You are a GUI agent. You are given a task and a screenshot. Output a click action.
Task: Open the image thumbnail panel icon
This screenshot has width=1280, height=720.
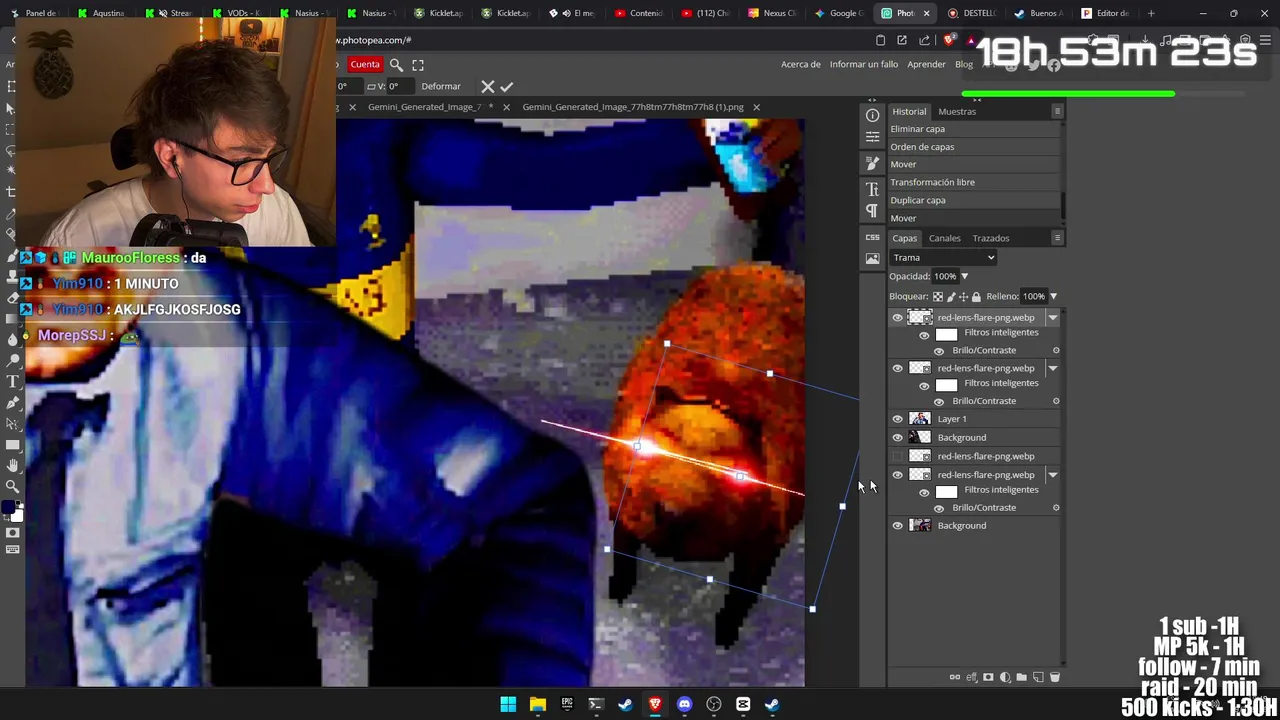(872, 259)
